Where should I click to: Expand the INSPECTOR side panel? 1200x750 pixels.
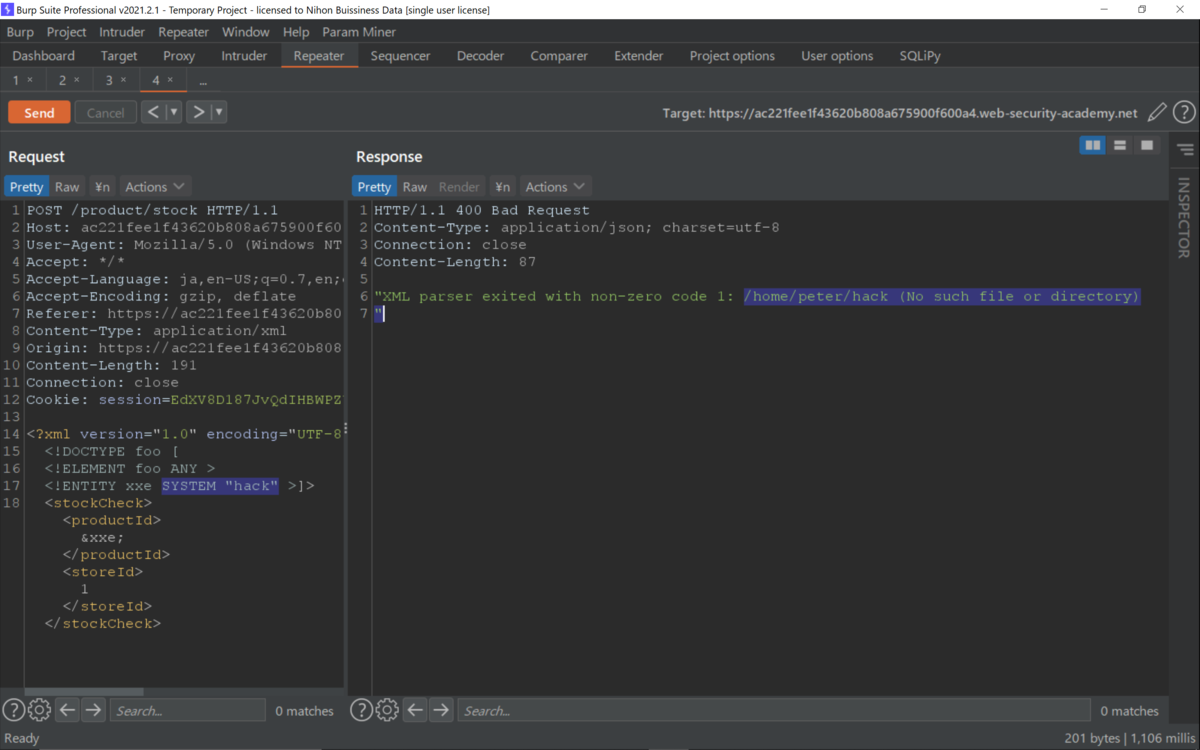pos(1184,218)
